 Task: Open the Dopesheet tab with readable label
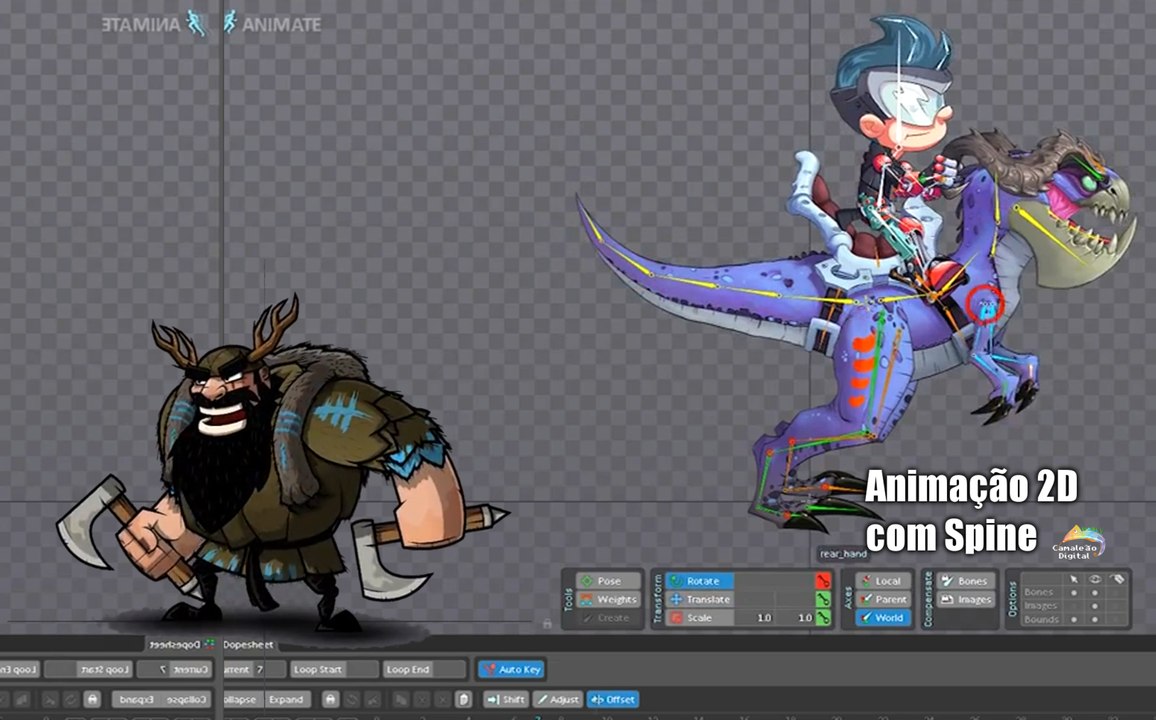tap(248, 644)
